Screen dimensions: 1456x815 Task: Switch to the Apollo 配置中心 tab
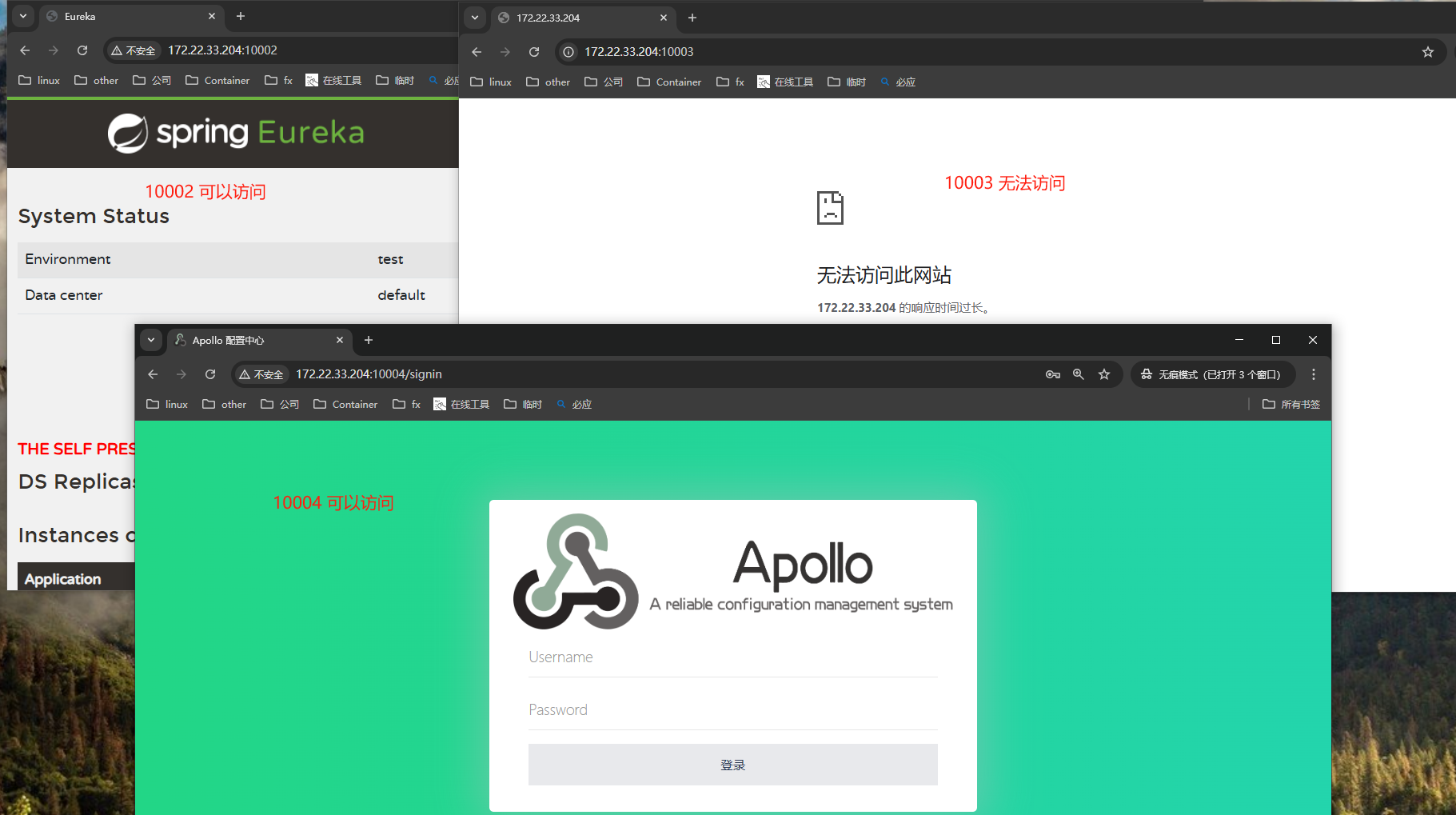tap(240, 340)
